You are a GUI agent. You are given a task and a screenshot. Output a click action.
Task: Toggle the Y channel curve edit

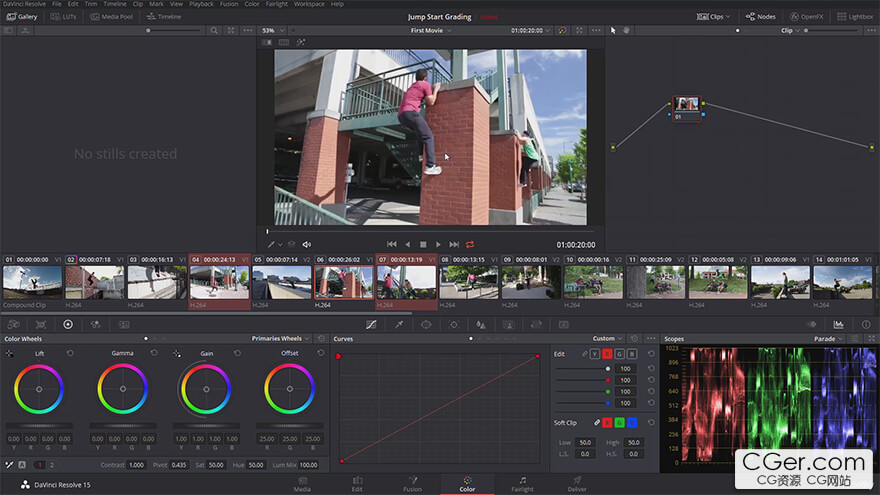(595, 354)
